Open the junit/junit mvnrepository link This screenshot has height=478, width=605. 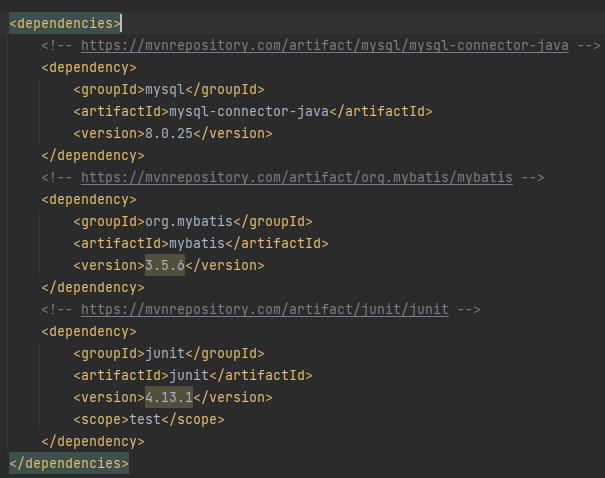[x=265, y=309]
